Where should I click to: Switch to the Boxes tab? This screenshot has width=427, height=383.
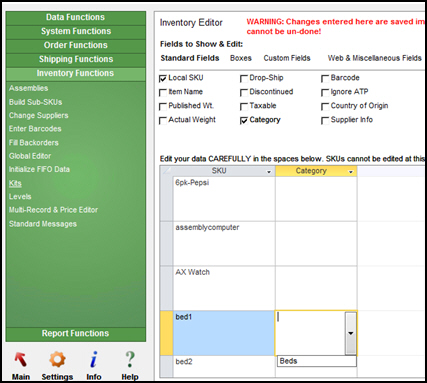coord(241,58)
